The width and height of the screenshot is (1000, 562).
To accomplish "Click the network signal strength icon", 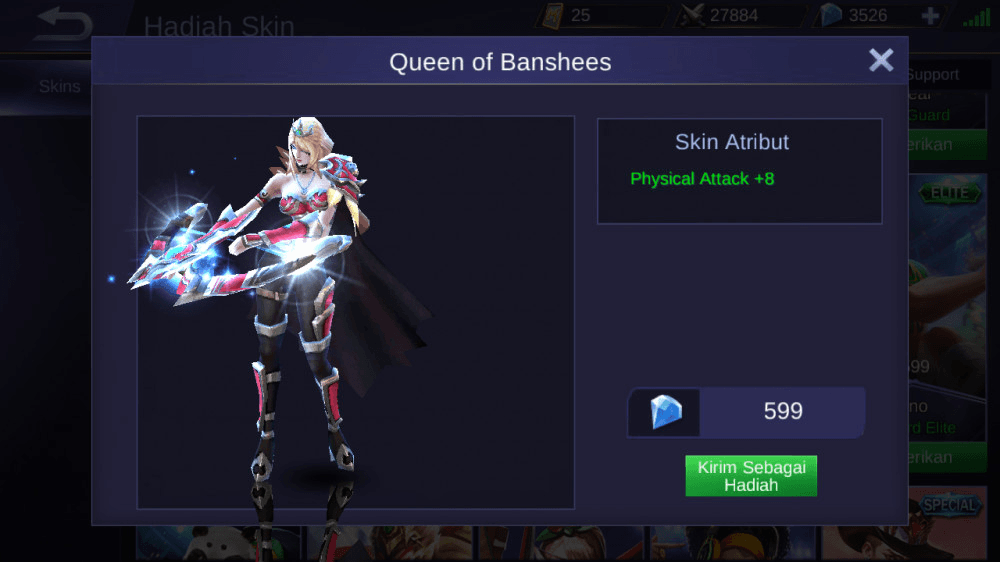I will [976, 17].
